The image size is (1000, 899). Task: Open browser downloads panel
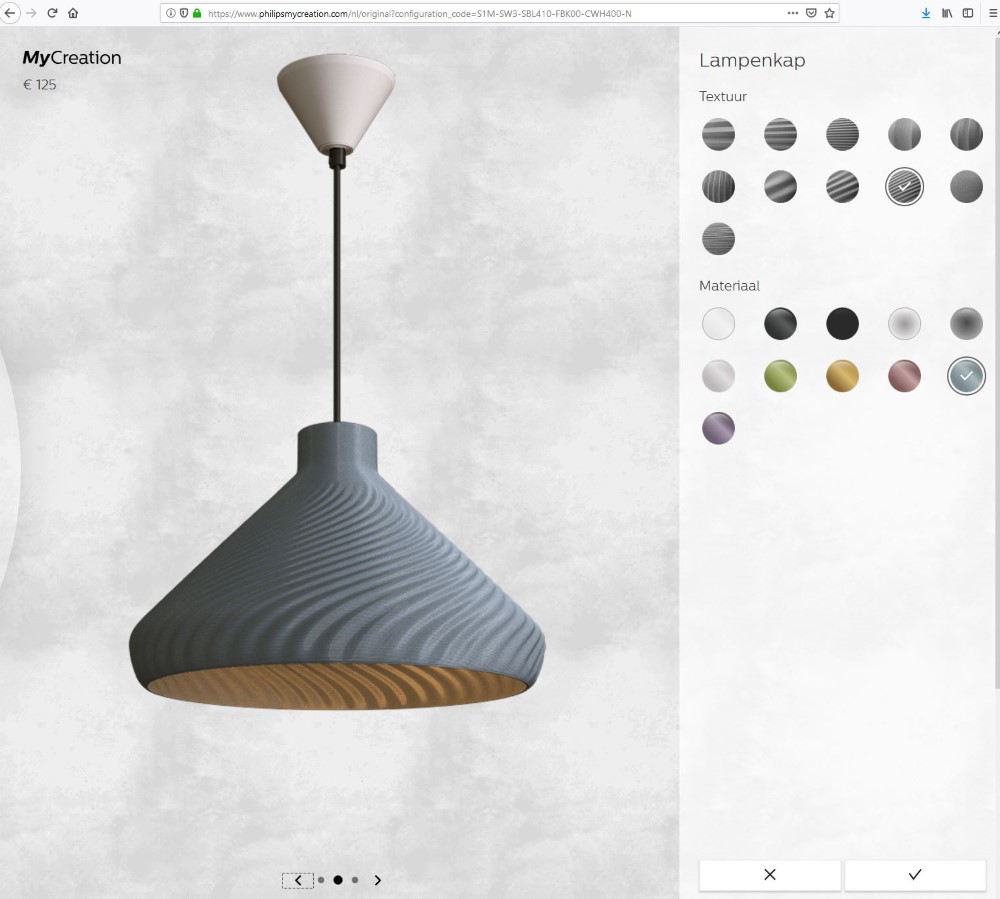(926, 13)
